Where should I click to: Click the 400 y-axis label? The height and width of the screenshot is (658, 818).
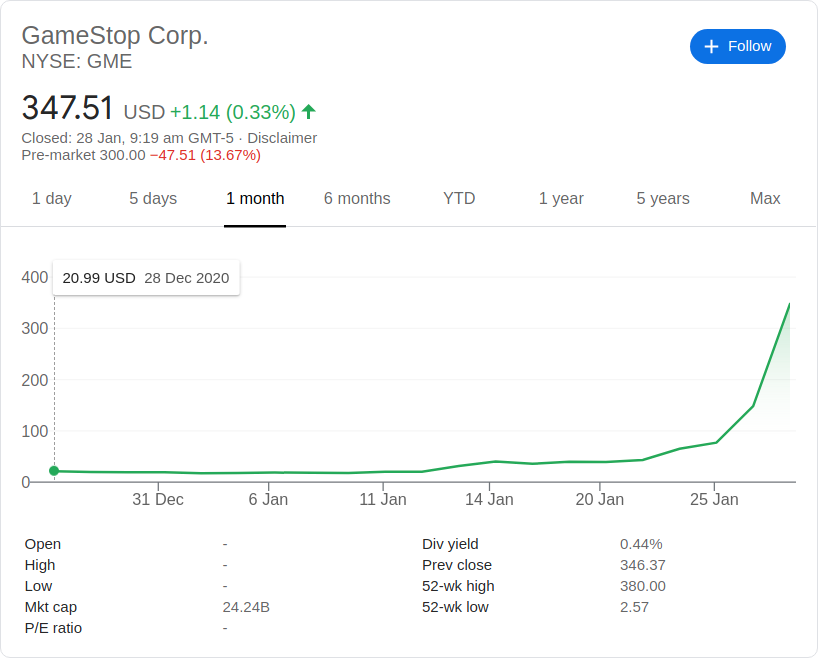click(35, 277)
